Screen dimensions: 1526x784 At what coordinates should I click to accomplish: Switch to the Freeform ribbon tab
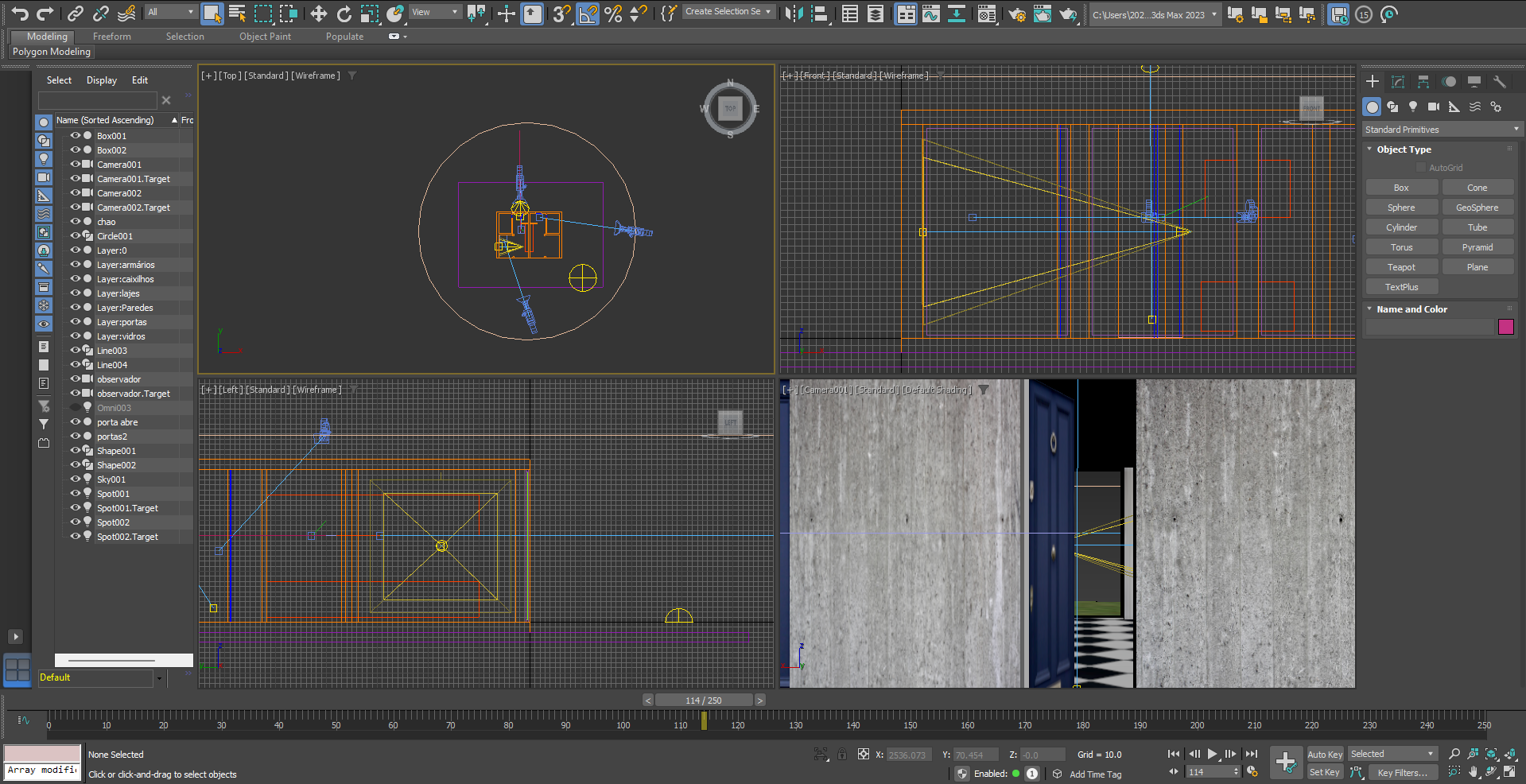(111, 37)
